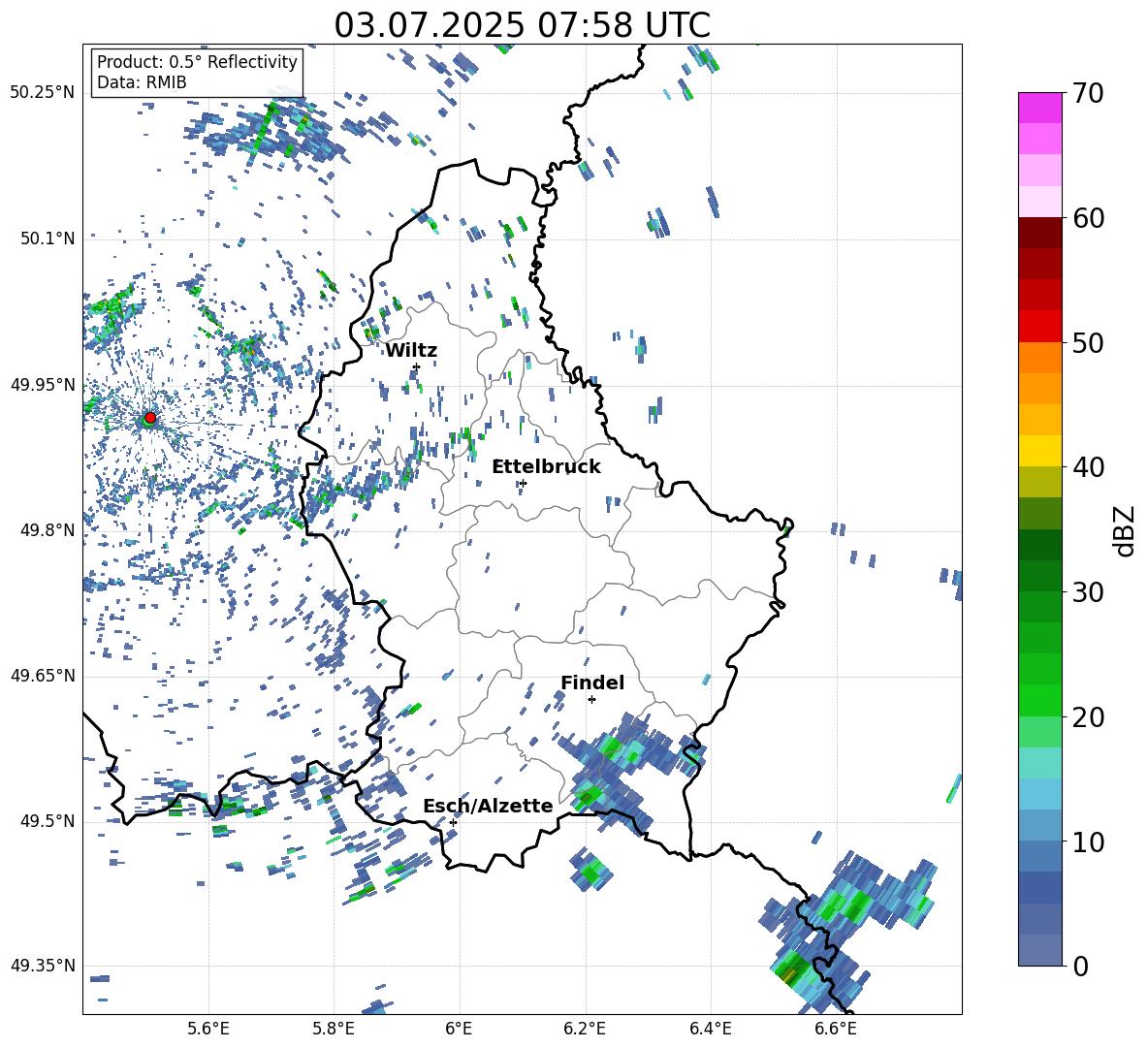Click the colorbar tick label 20
Screen dimensions: 1148x1048
[1089, 717]
